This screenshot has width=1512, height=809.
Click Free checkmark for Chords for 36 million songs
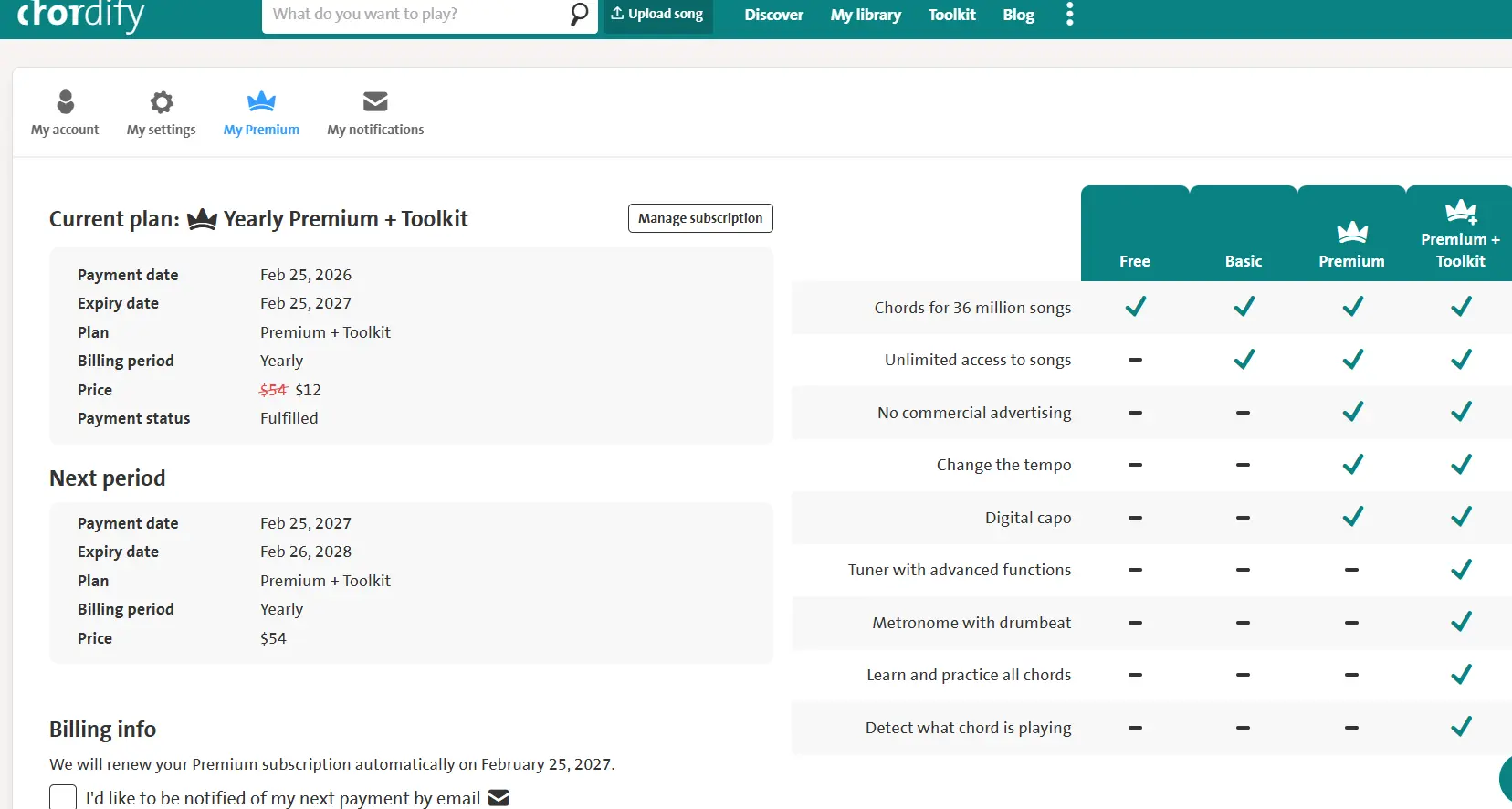click(1135, 307)
